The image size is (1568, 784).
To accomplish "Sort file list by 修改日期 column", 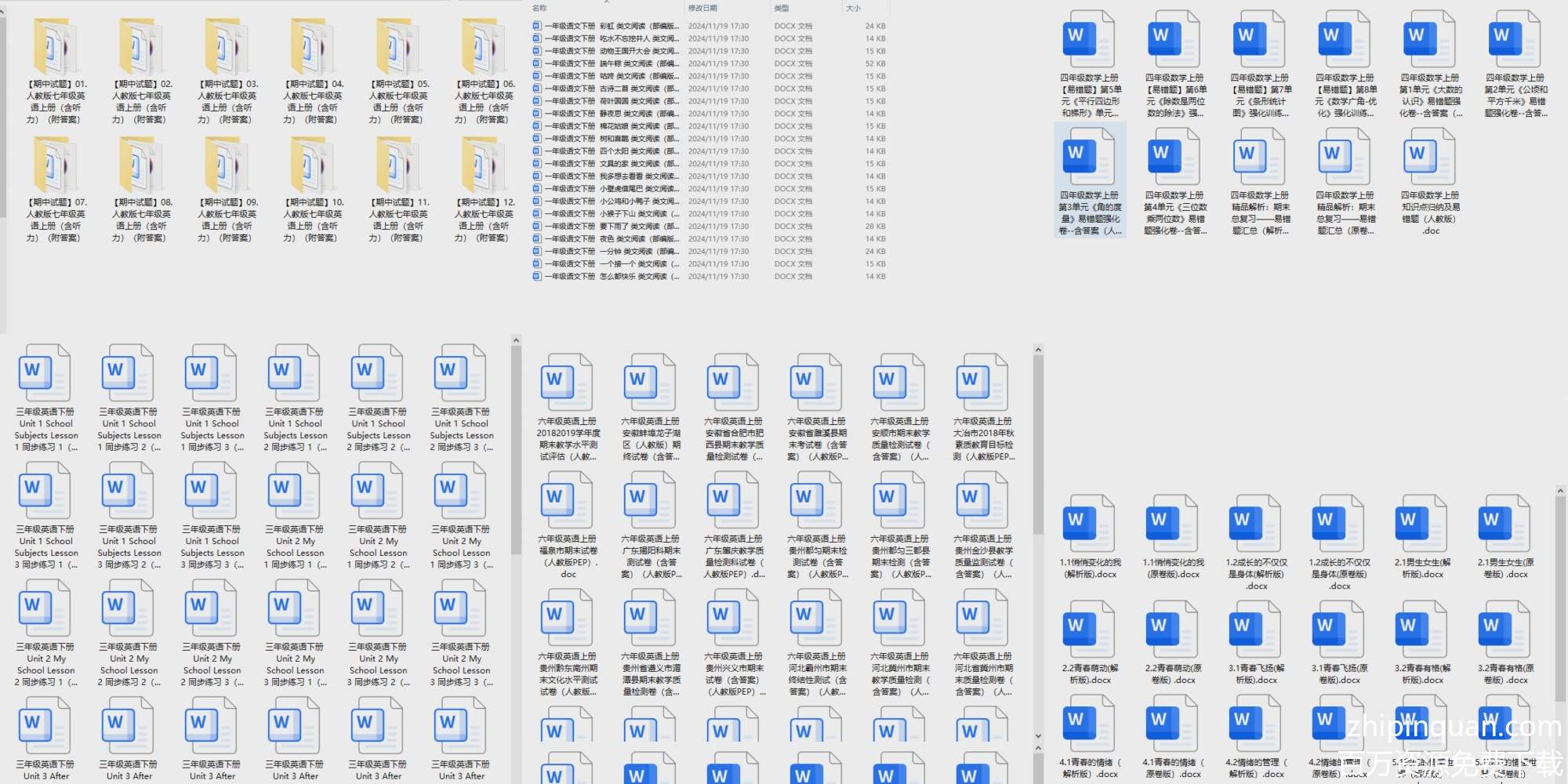I will (x=702, y=9).
